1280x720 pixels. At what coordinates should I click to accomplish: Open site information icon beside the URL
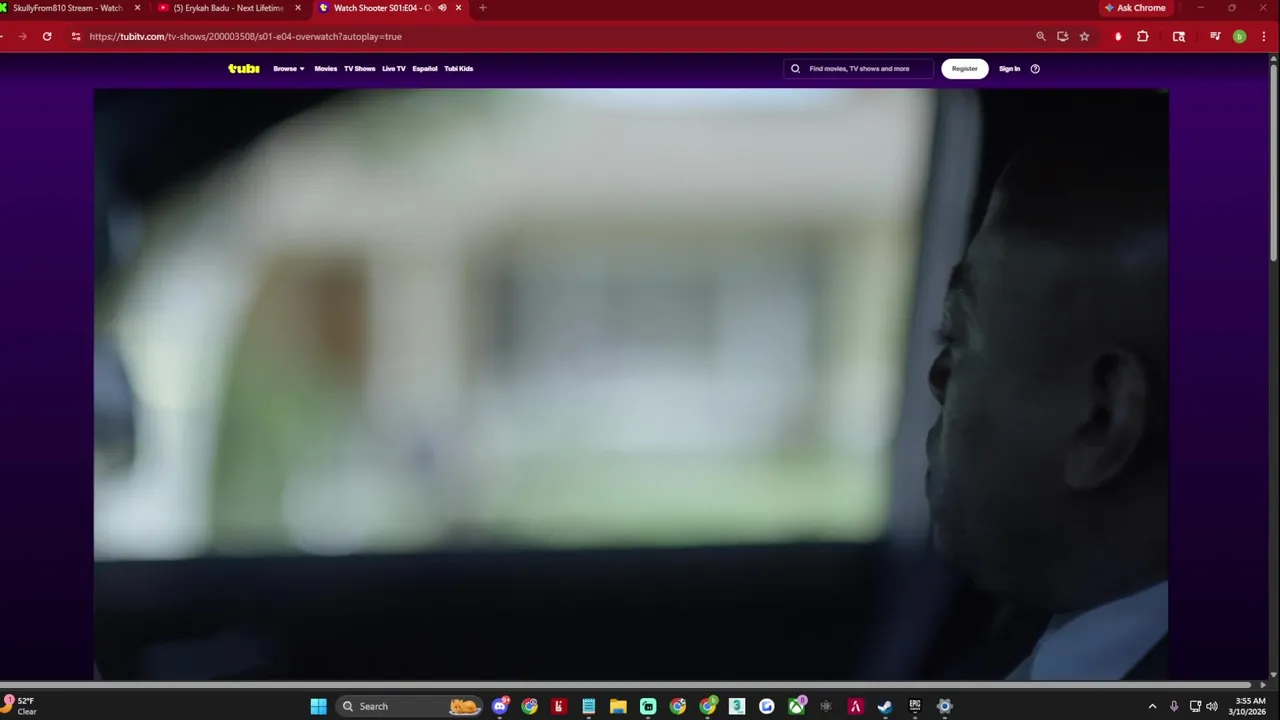tap(76, 36)
